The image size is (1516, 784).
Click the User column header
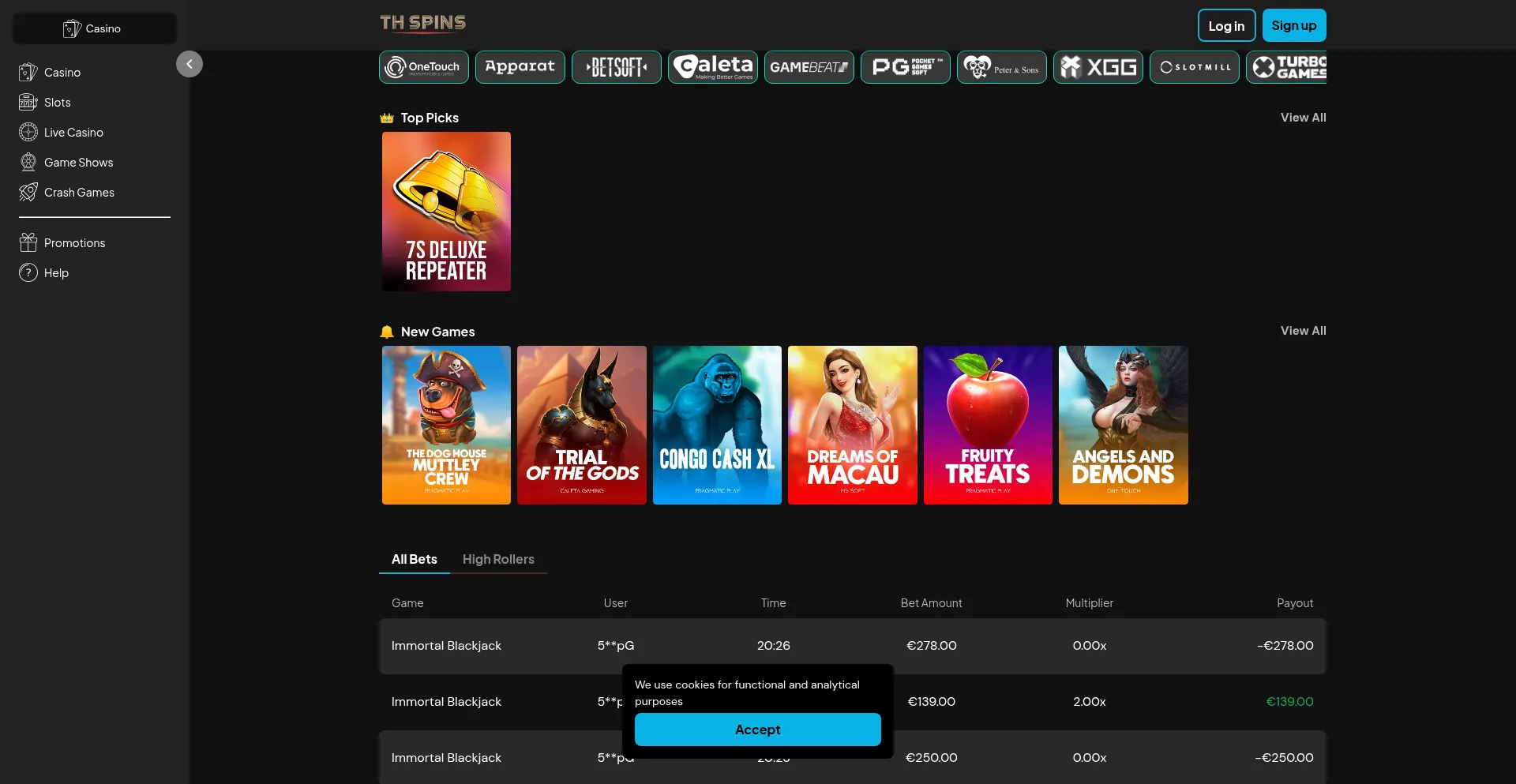[616, 603]
